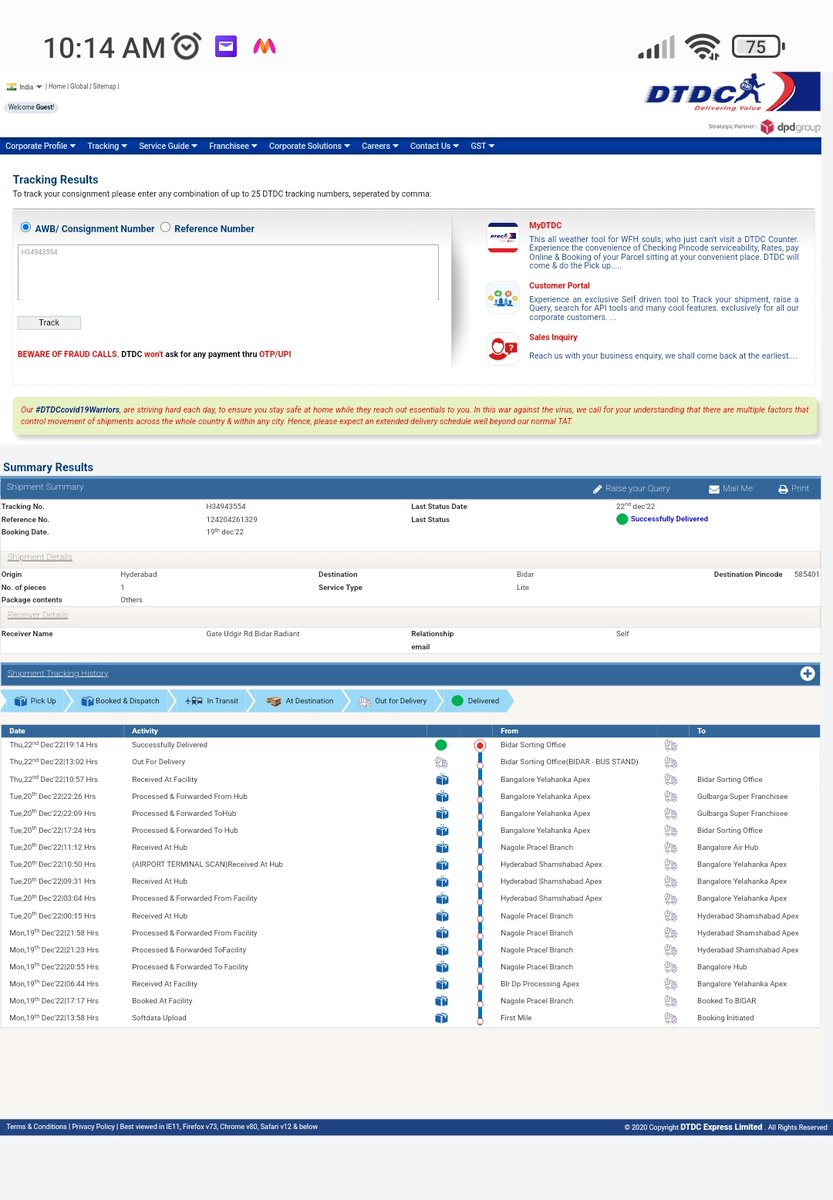Click the In Transit stage icon
The image size is (833, 1200).
(x=194, y=701)
